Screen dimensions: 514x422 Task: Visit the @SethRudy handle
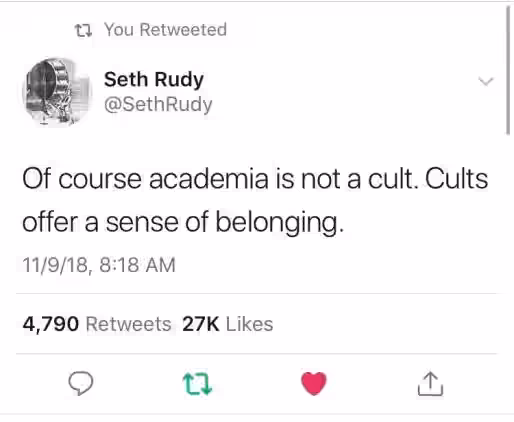click(x=158, y=105)
